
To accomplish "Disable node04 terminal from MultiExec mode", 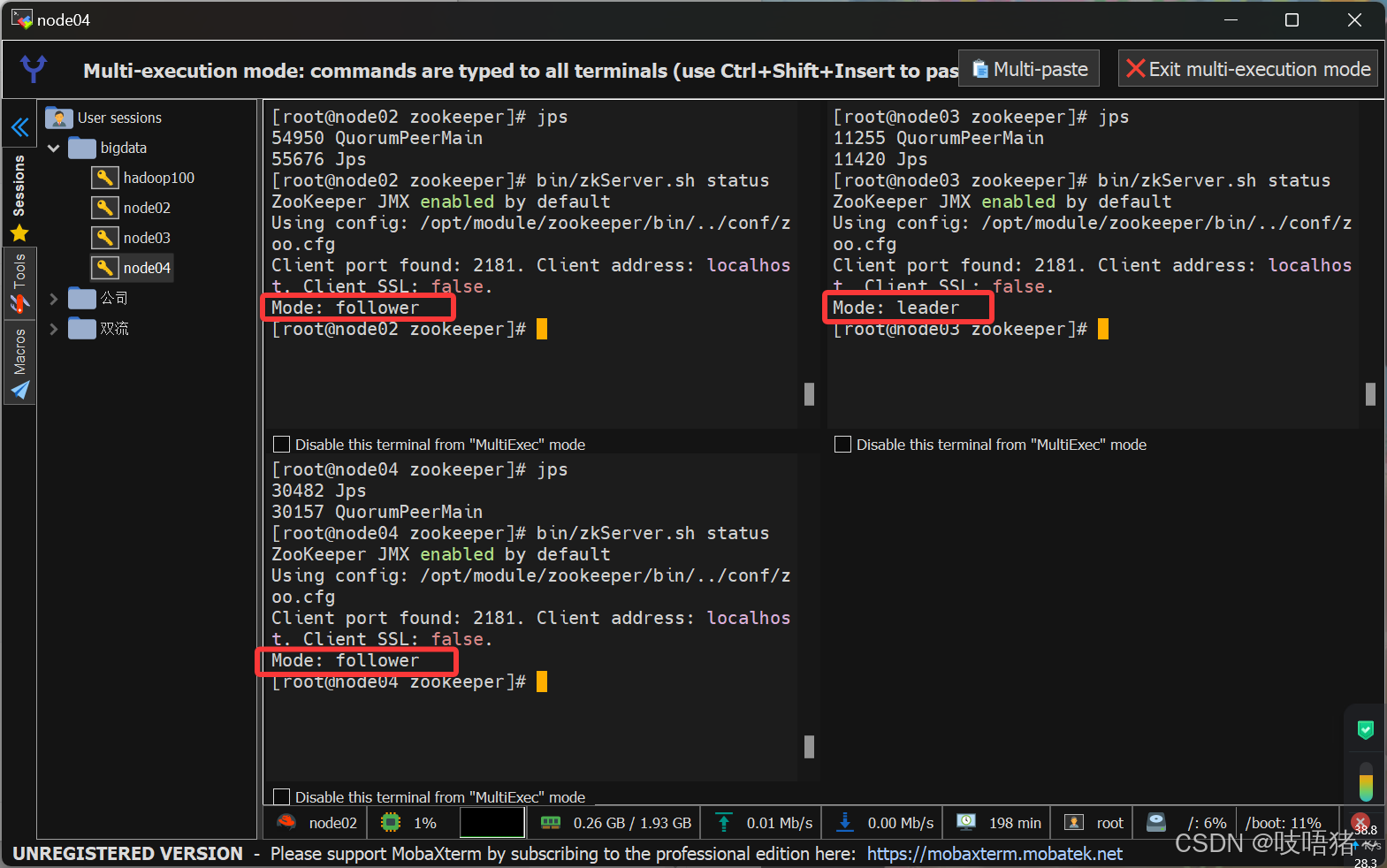I will [282, 796].
